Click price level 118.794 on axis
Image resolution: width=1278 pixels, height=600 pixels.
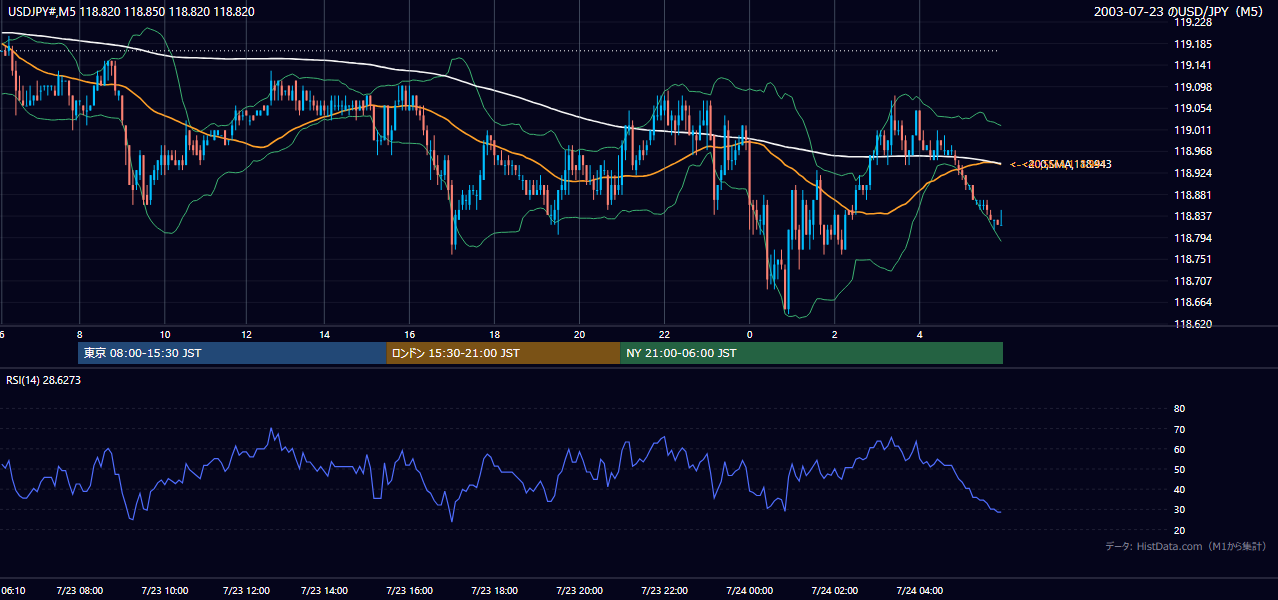(x=1193, y=238)
